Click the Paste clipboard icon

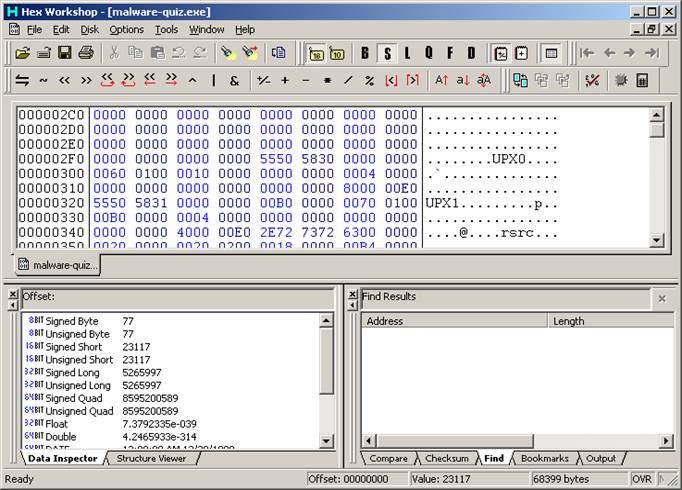[x=157, y=53]
